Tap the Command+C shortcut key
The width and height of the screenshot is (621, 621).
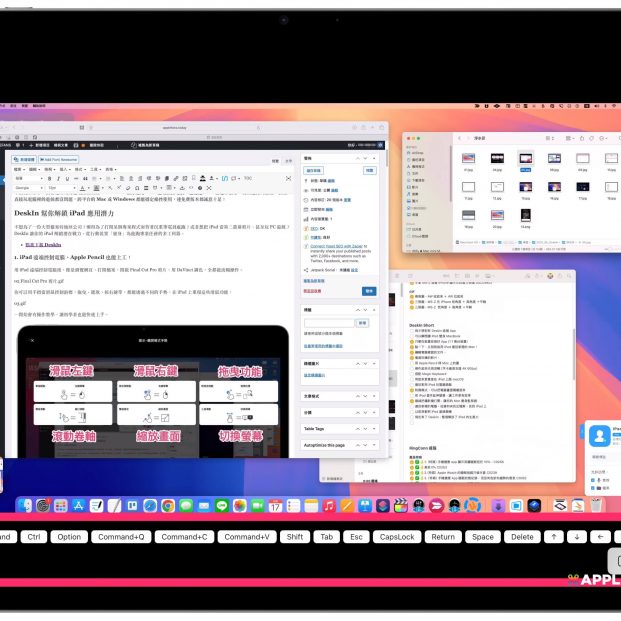184,537
